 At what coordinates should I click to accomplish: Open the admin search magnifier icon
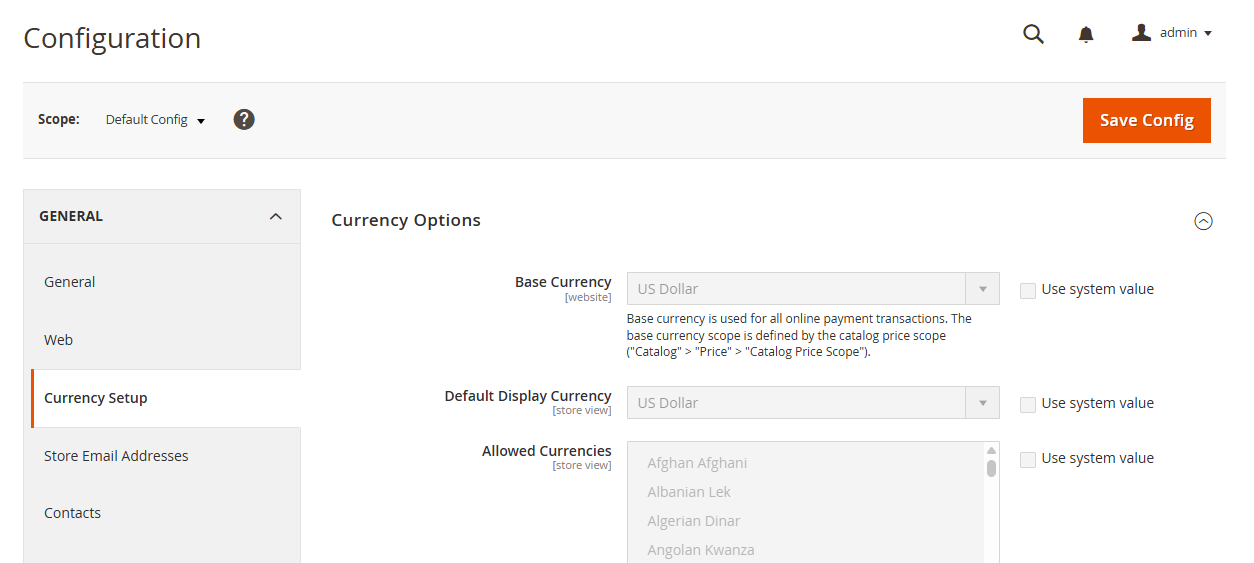[1033, 34]
